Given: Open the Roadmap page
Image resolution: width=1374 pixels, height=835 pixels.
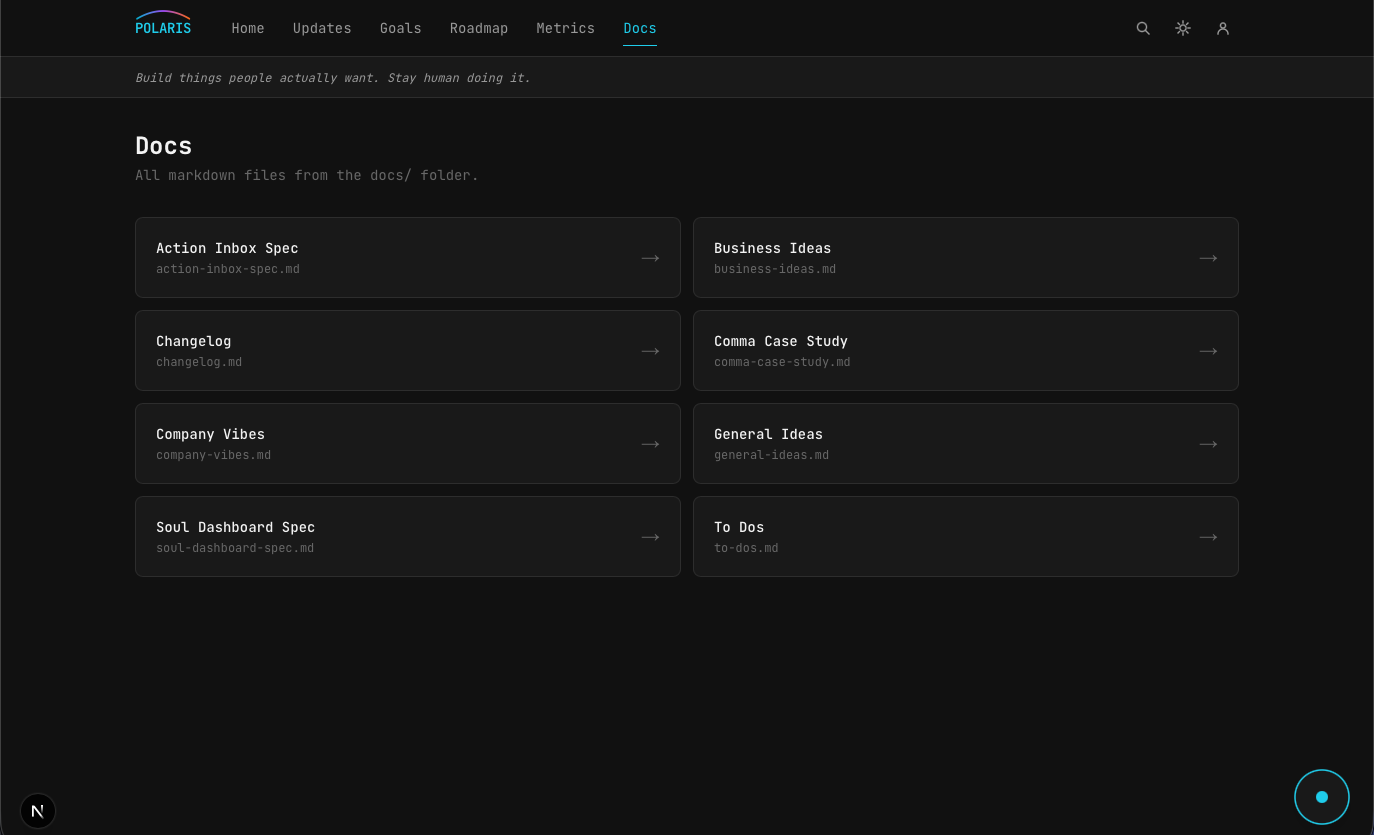Looking at the screenshot, I should click(x=479, y=28).
